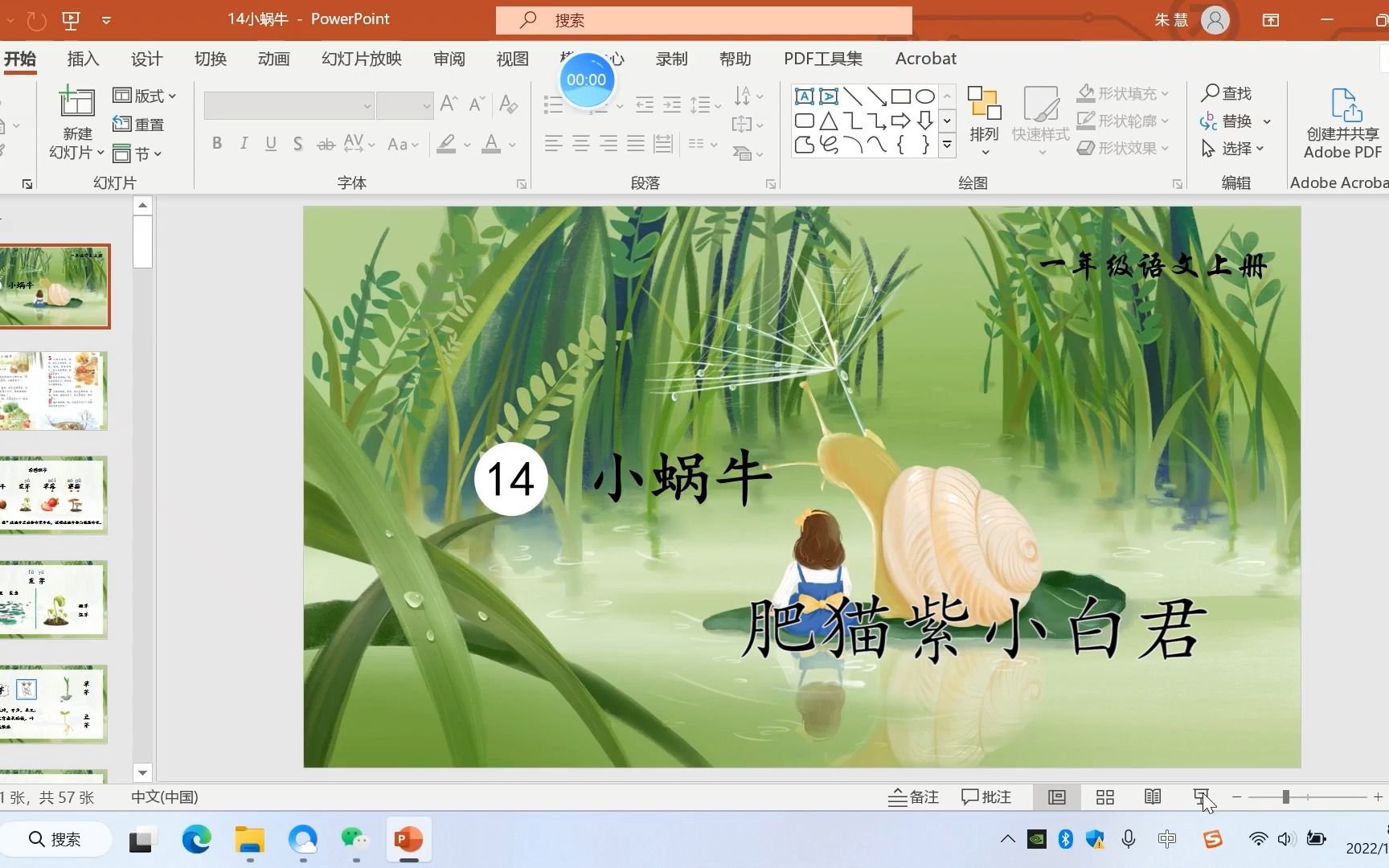Toggle Italic formatting
This screenshot has width=1389, height=868.
244,144
